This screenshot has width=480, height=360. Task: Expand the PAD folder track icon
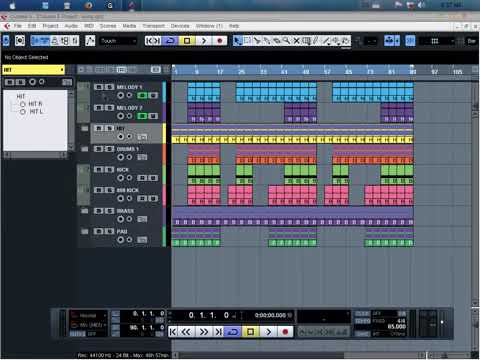tap(85, 231)
